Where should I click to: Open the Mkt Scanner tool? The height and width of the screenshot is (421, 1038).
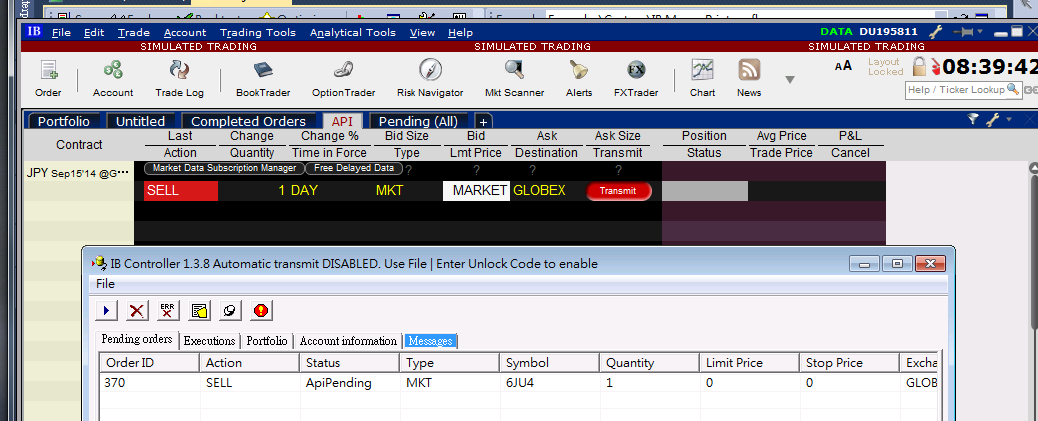(514, 78)
